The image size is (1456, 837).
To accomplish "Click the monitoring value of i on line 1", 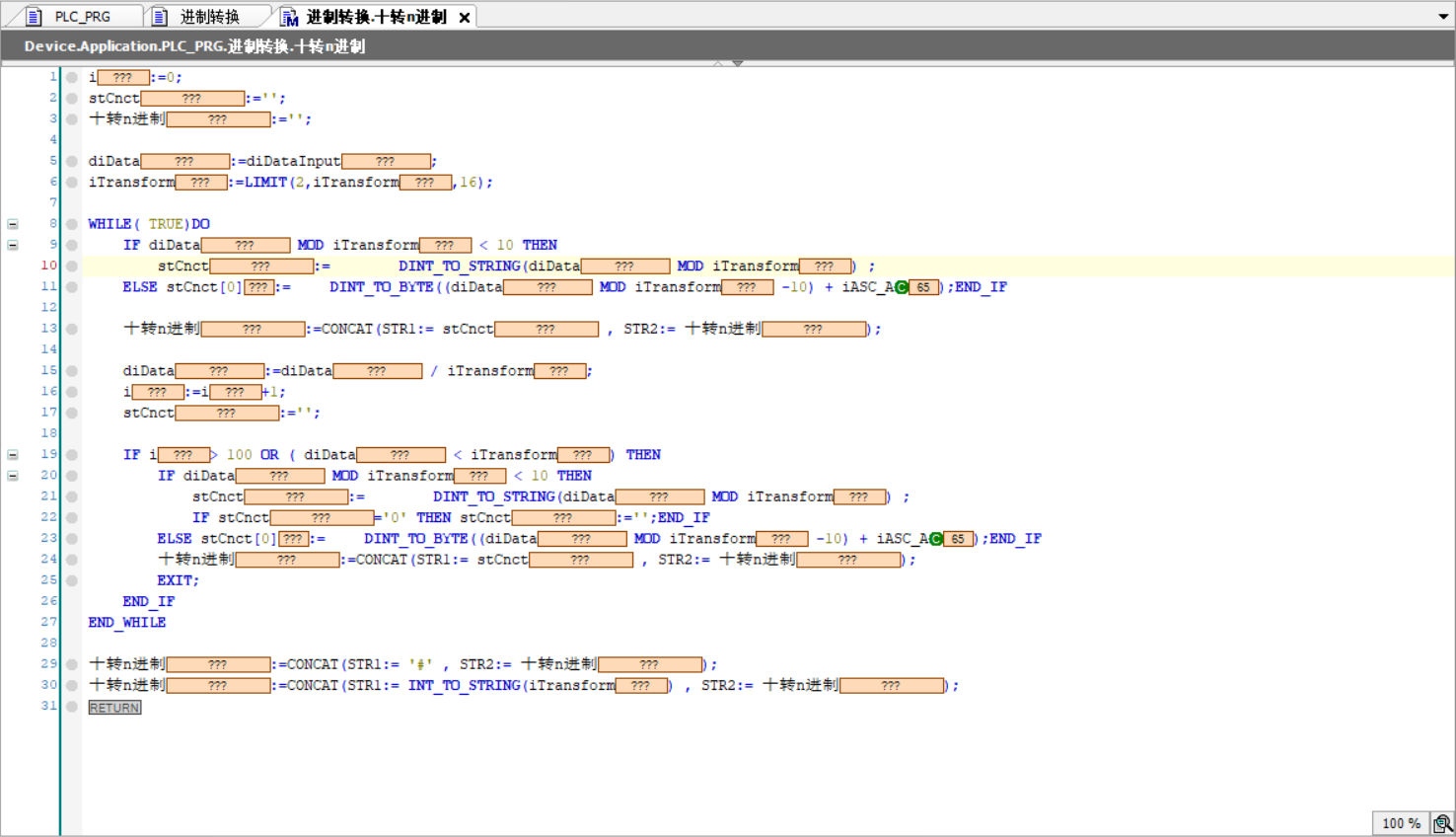I will pos(123,77).
